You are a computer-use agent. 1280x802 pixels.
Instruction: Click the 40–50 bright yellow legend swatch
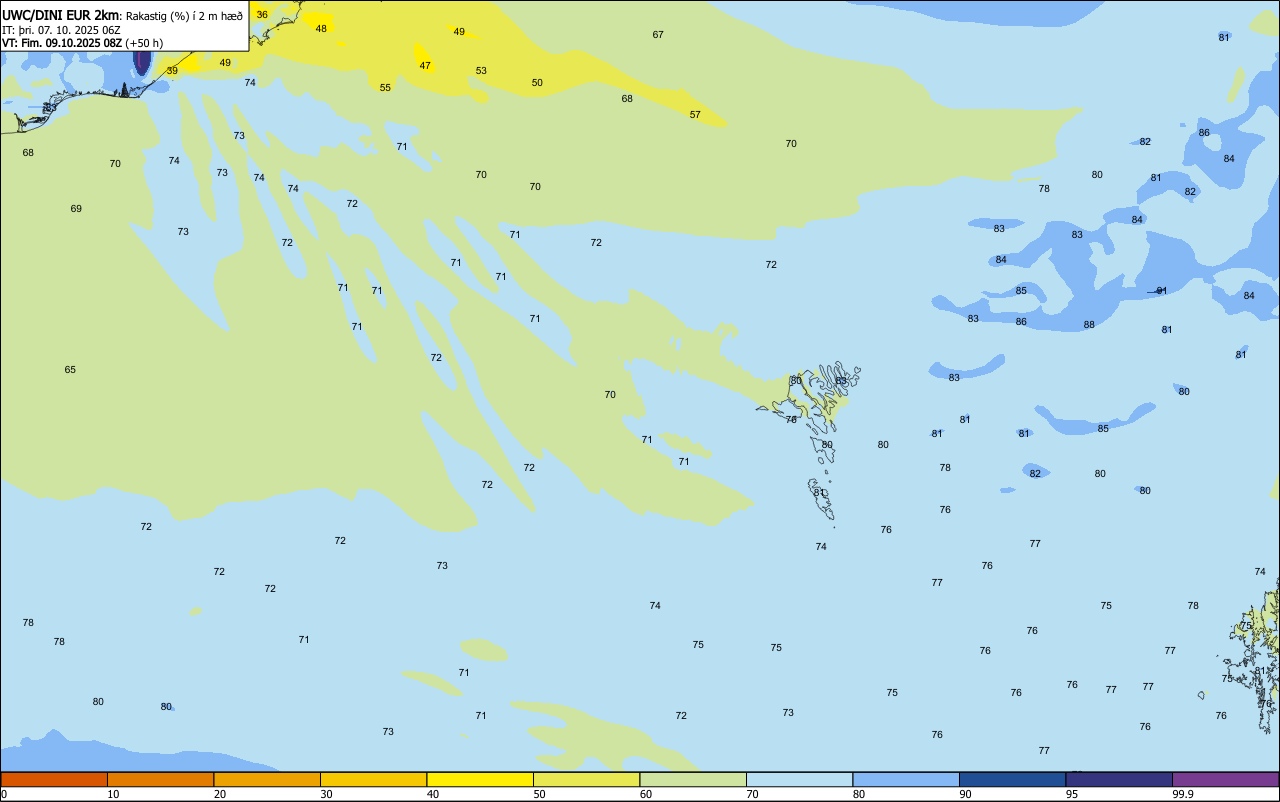click(480, 779)
